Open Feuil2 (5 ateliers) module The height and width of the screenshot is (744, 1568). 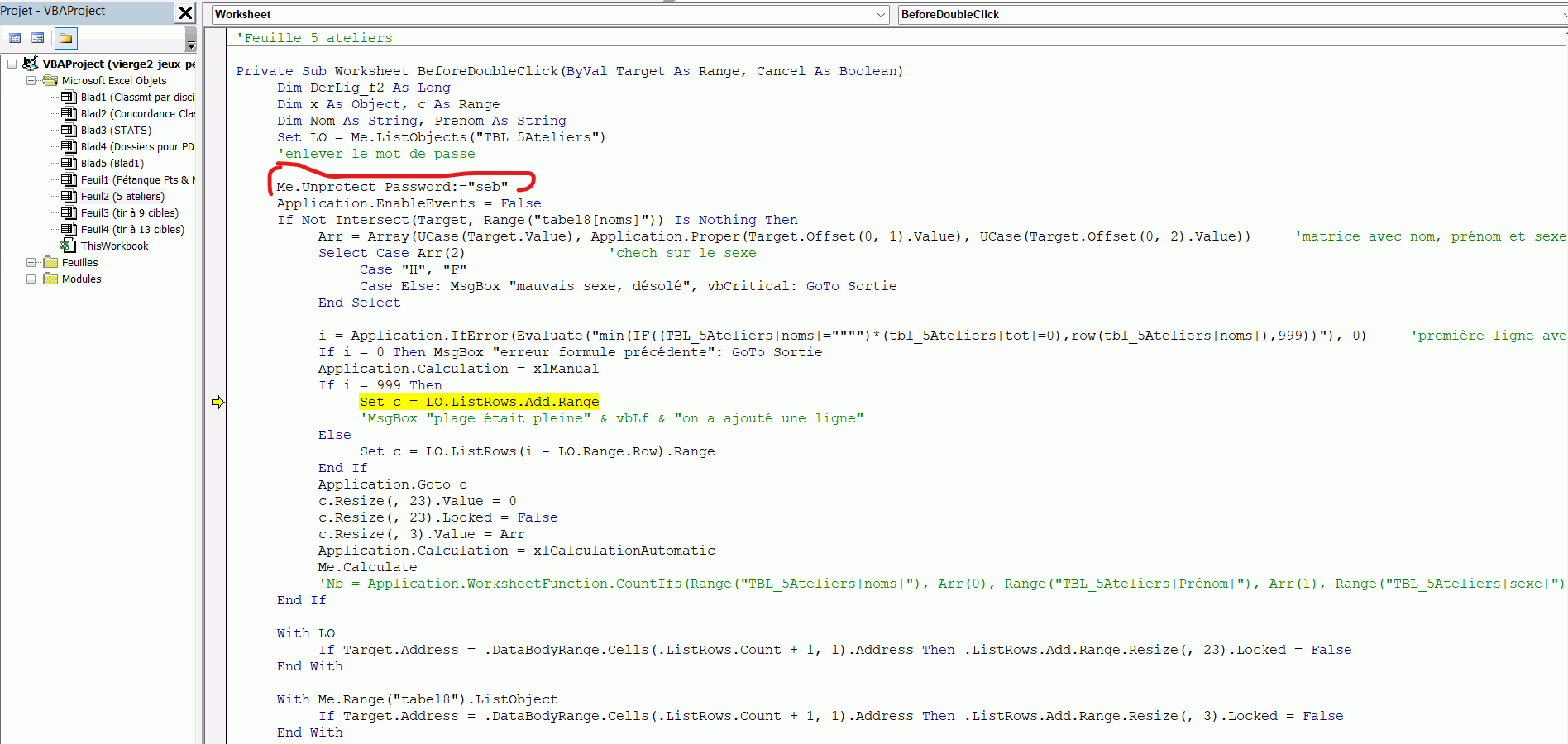click(x=122, y=196)
